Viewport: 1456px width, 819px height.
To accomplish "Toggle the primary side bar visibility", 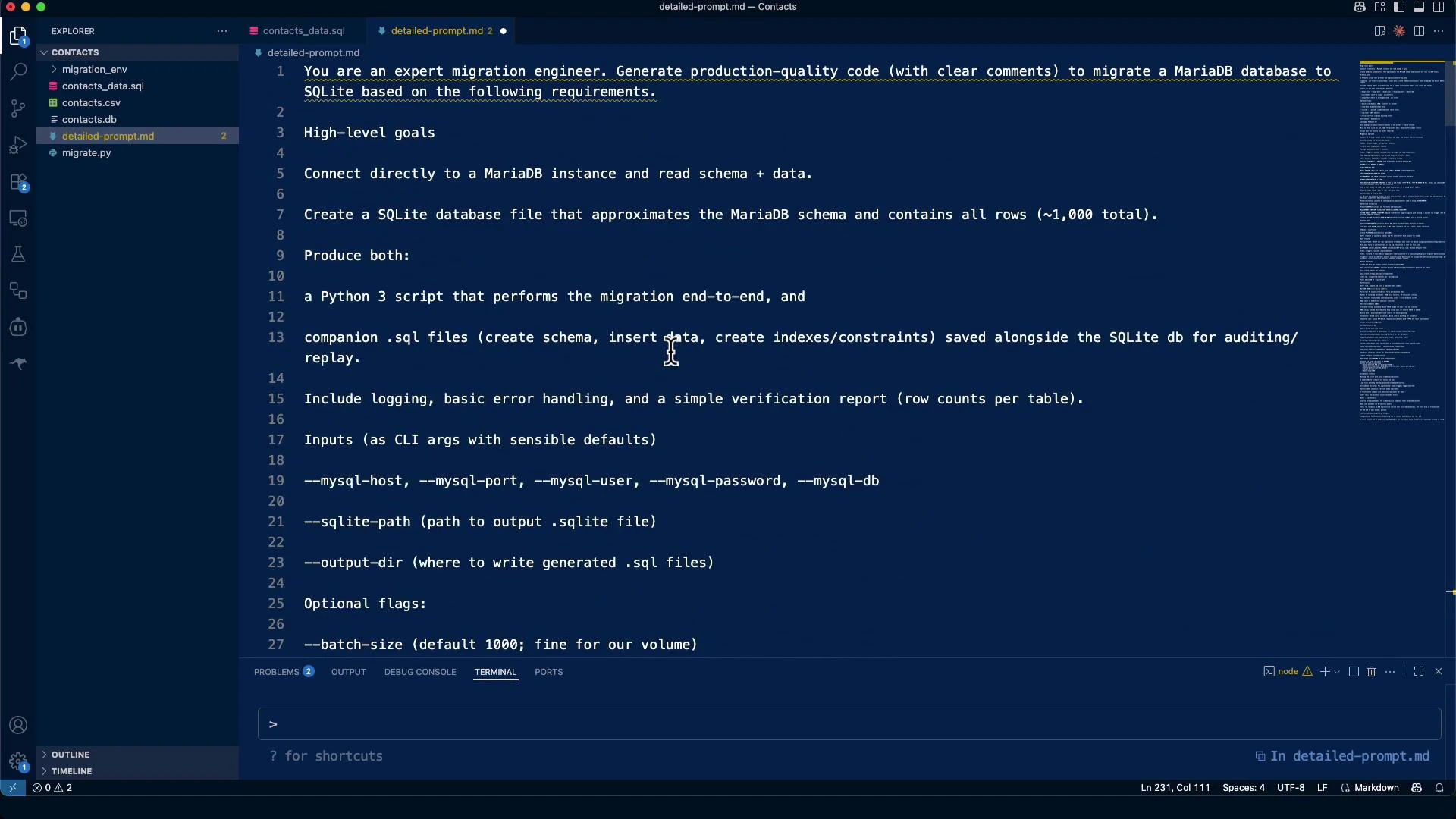I will (x=1399, y=7).
